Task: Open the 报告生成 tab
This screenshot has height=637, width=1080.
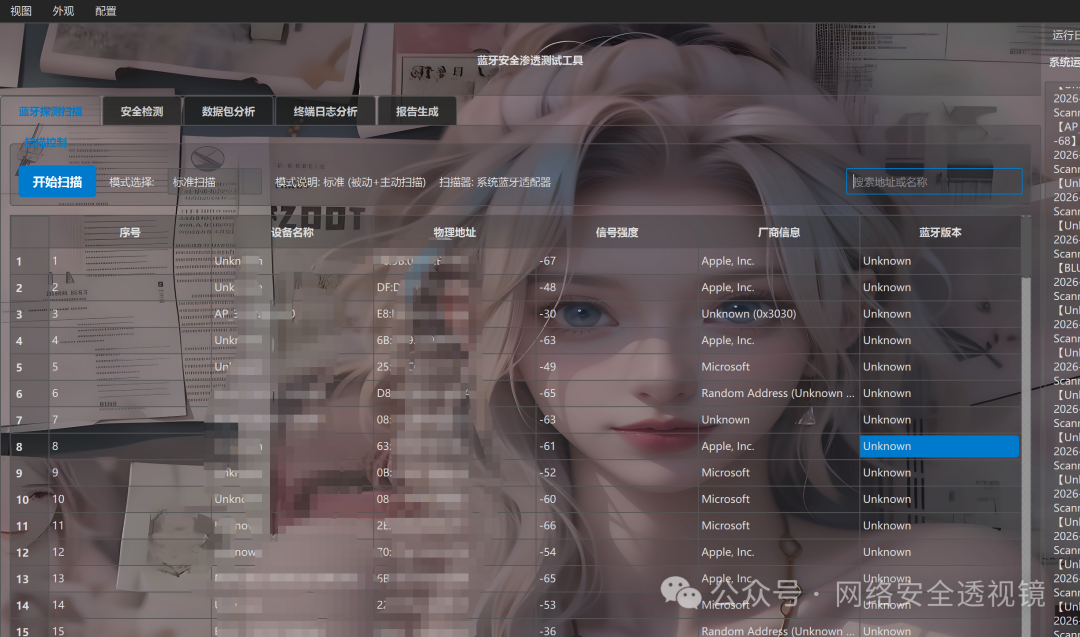Action: tap(417, 112)
